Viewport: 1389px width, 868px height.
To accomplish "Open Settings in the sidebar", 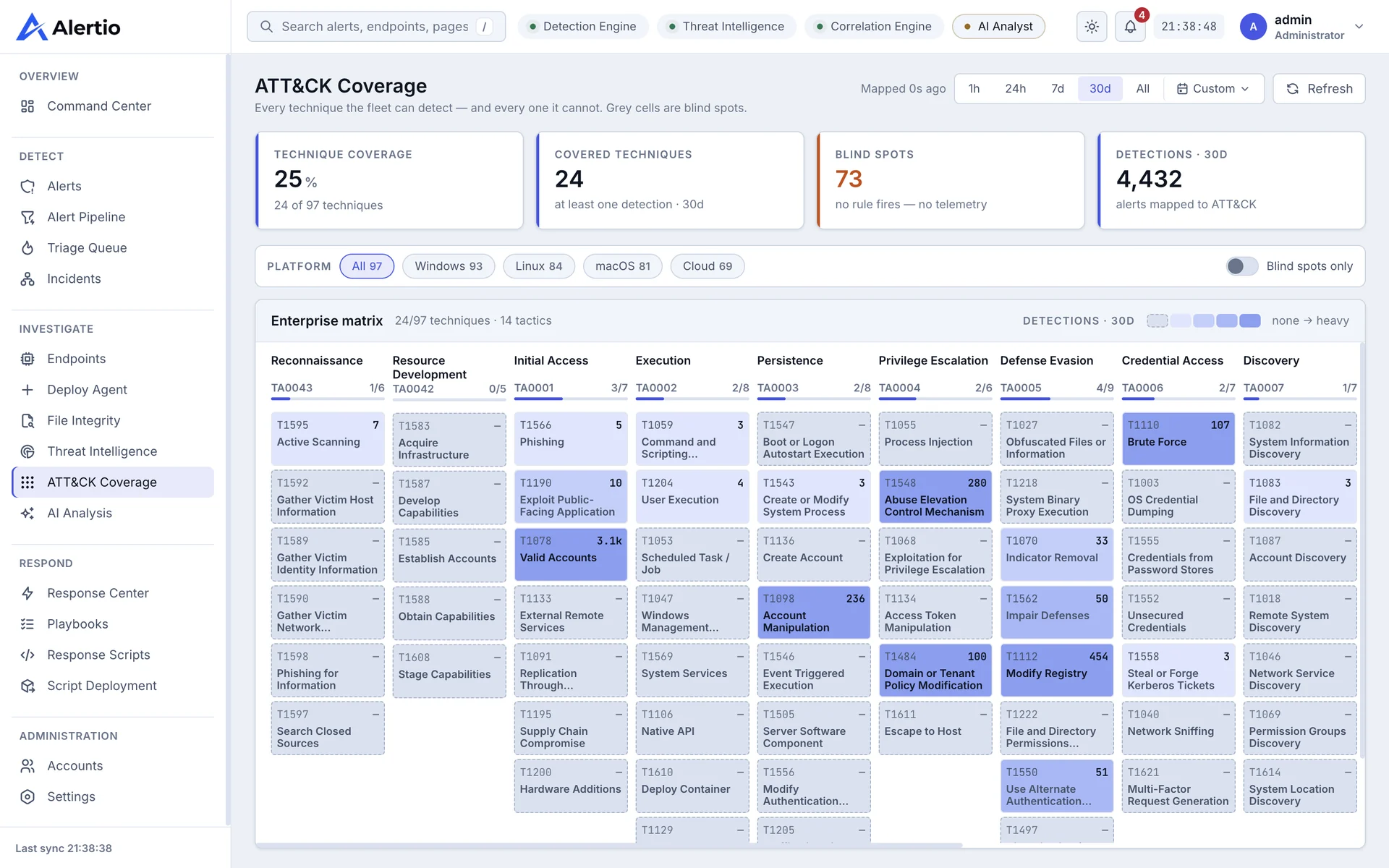I will [113, 797].
